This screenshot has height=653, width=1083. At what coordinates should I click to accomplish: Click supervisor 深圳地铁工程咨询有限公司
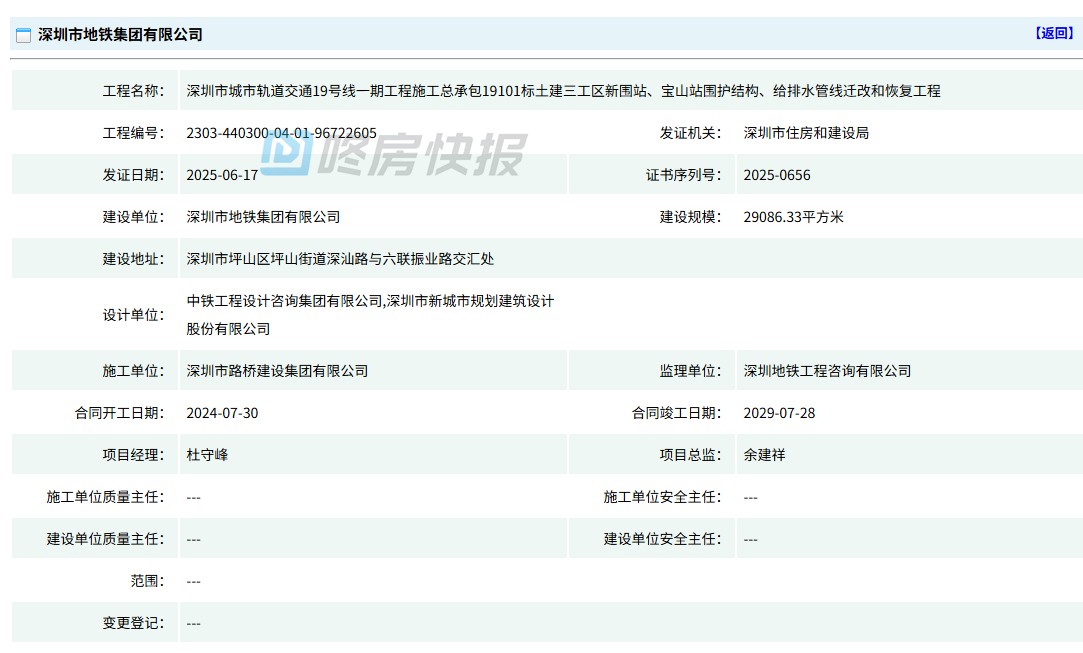coord(827,371)
